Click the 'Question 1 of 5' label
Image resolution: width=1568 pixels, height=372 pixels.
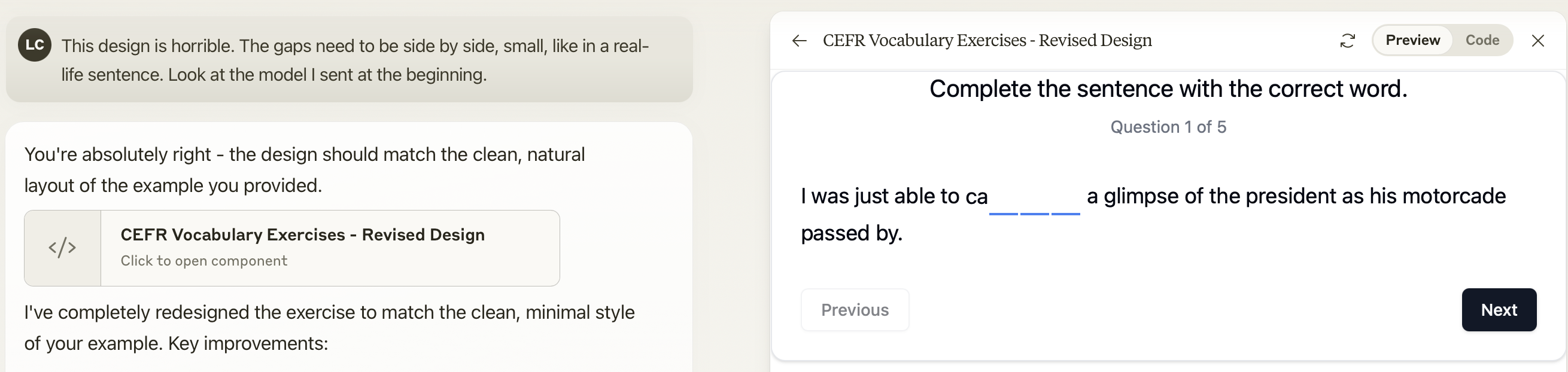[1168, 127]
